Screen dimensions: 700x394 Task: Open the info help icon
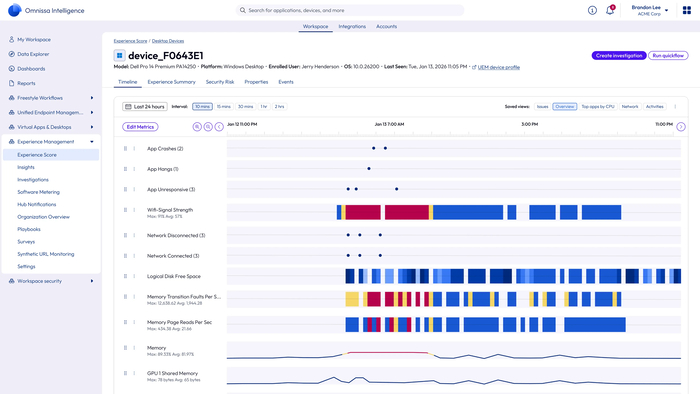click(592, 10)
